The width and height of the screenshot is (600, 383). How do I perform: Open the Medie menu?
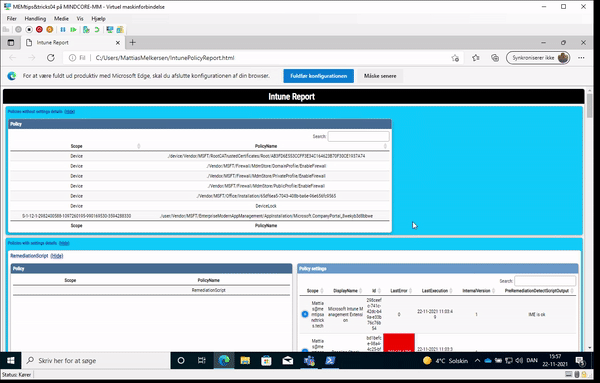coord(61,18)
